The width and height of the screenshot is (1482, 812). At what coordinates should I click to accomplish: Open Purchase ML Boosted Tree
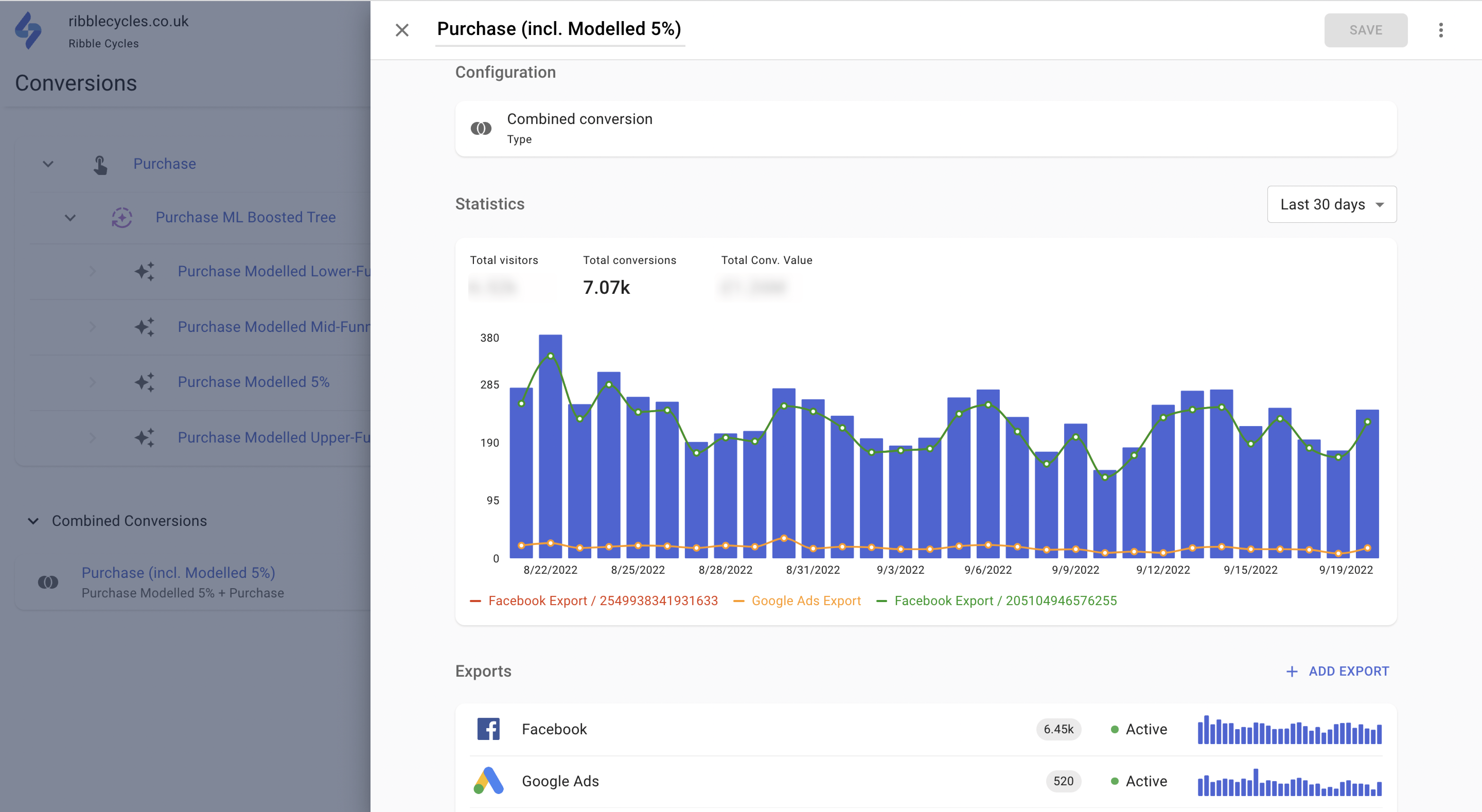(246, 217)
